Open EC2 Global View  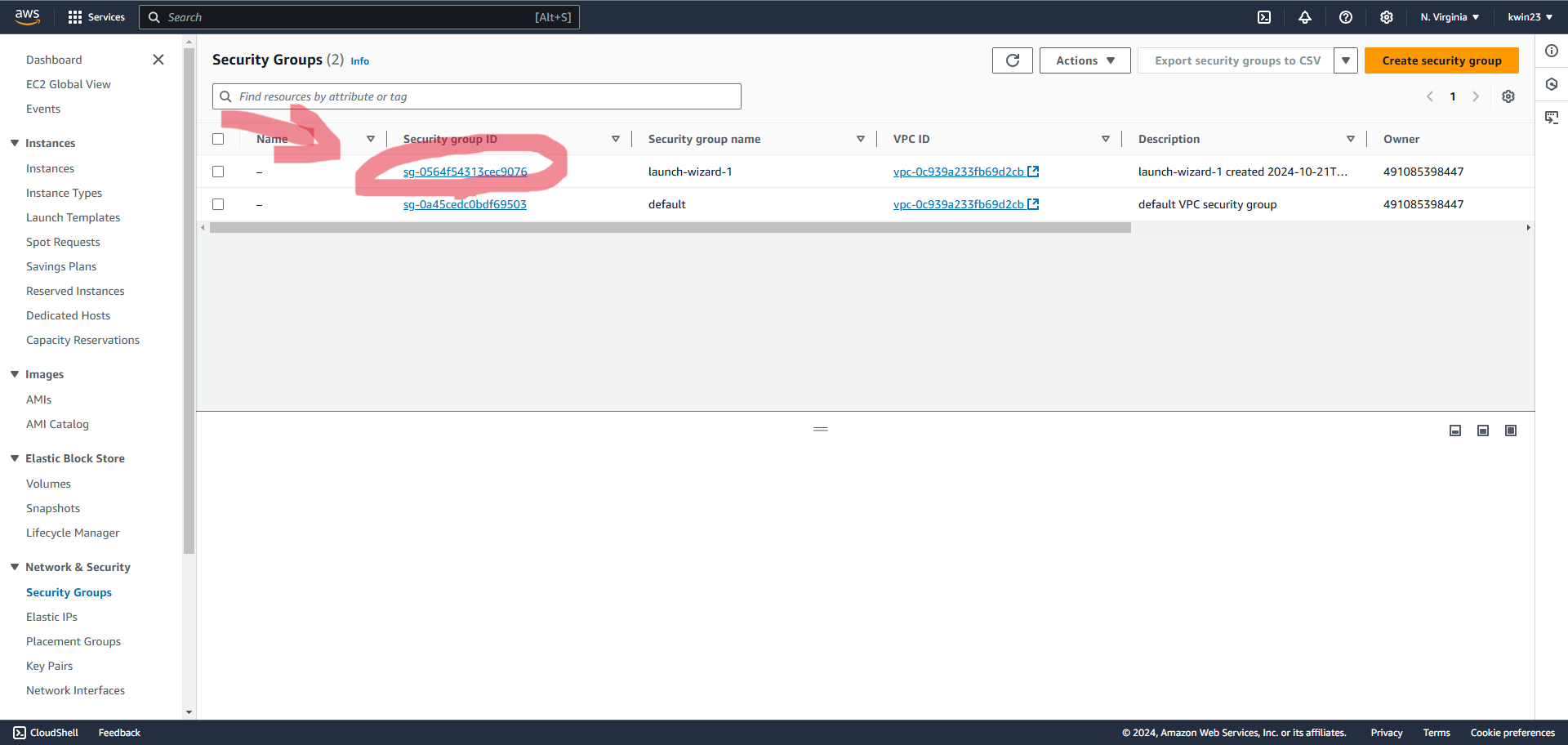point(69,84)
